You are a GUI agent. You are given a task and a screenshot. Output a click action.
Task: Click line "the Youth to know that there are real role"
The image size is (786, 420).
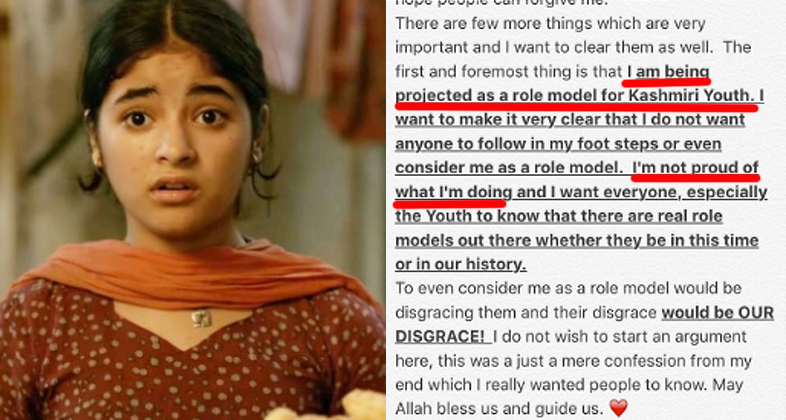coord(559,216)
